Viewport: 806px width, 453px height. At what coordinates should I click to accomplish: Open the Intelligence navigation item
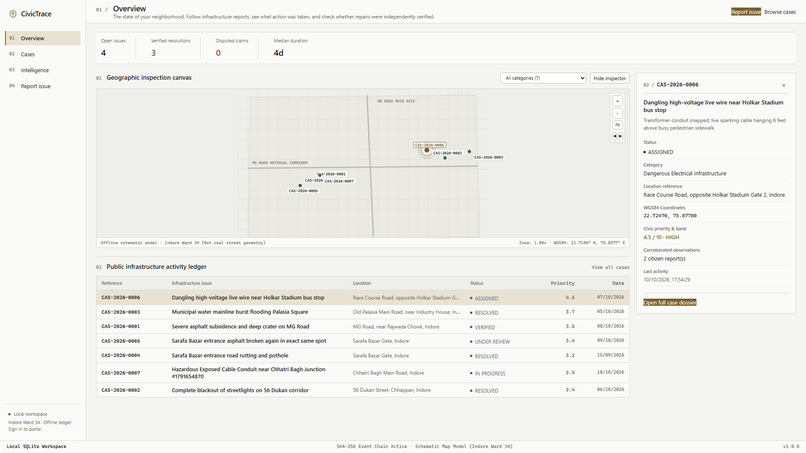[x=43, y=70]
